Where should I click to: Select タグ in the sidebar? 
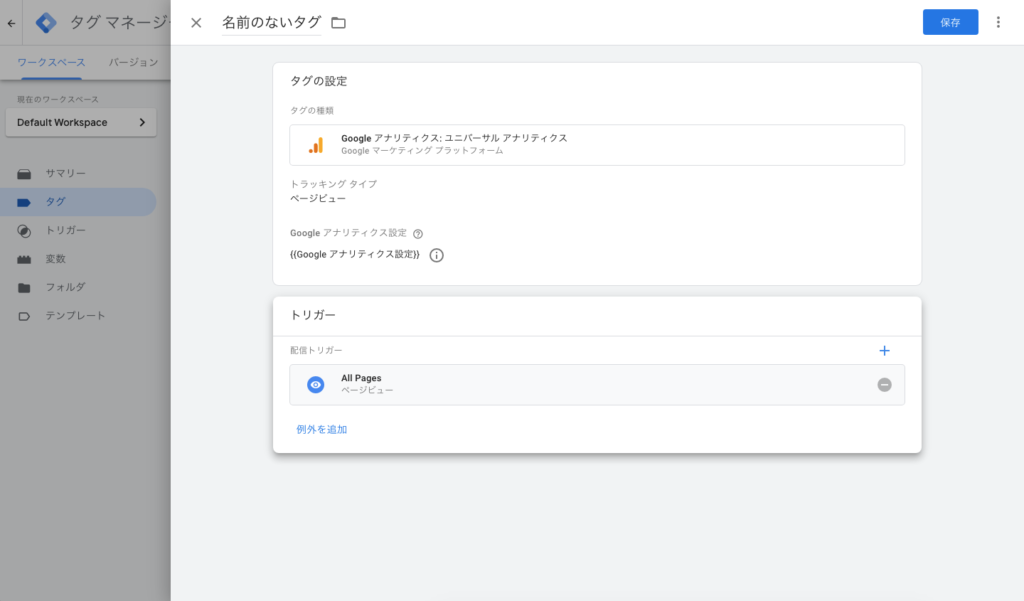pos(78,202)
